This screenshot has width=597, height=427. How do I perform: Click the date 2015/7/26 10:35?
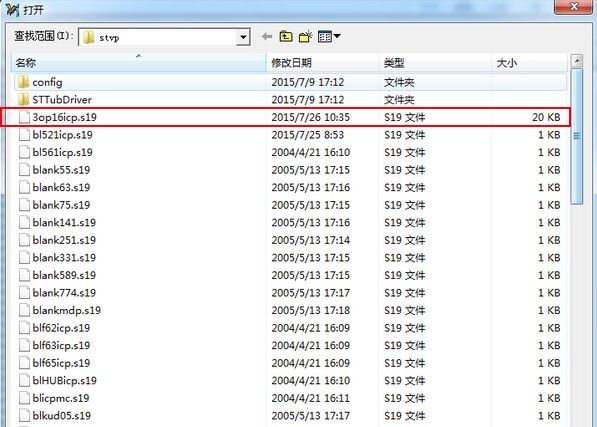coord(310,117)
